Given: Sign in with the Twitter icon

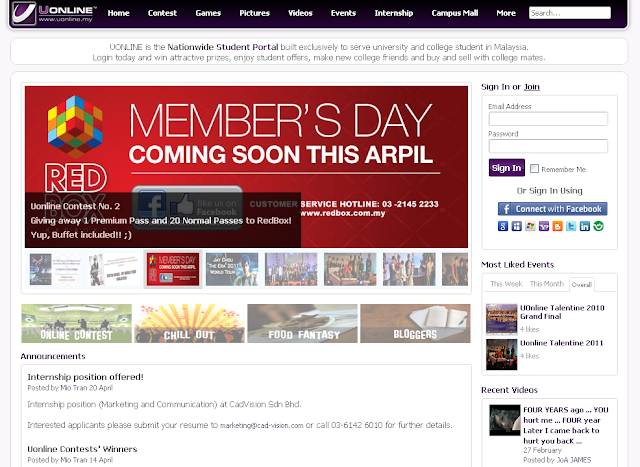Looking at the screenshot, I should coord(571,226).
